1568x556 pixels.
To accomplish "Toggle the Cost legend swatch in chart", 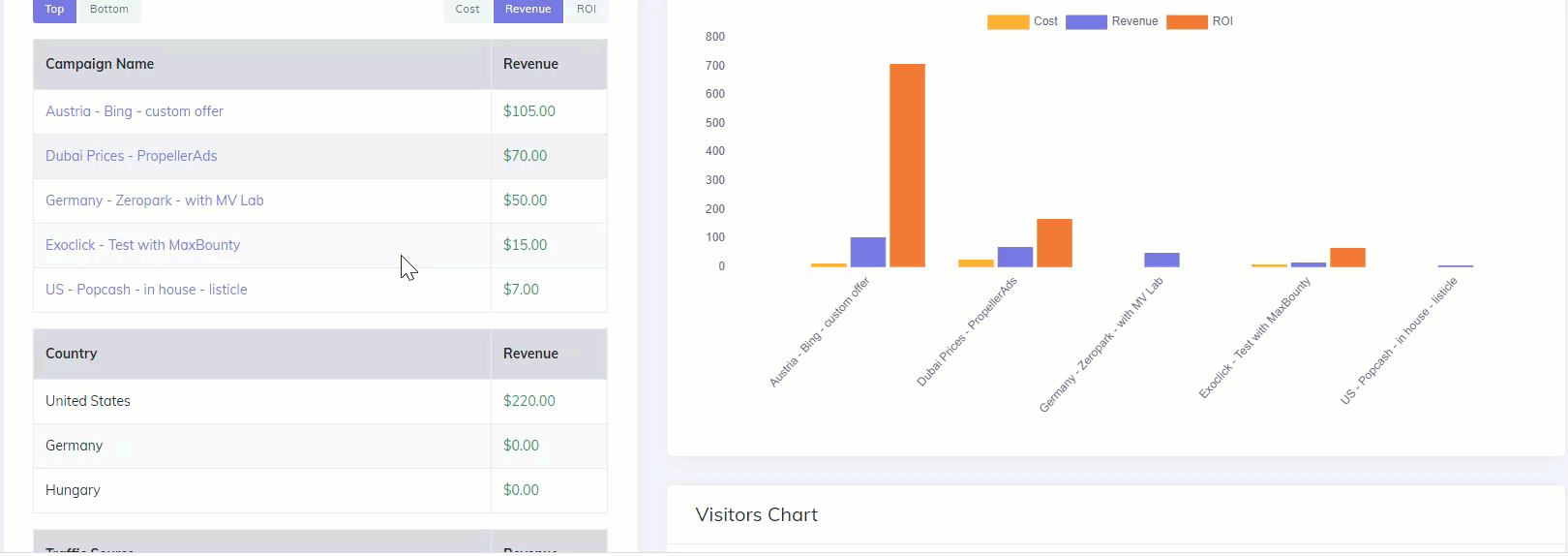I will [1008, 21].
